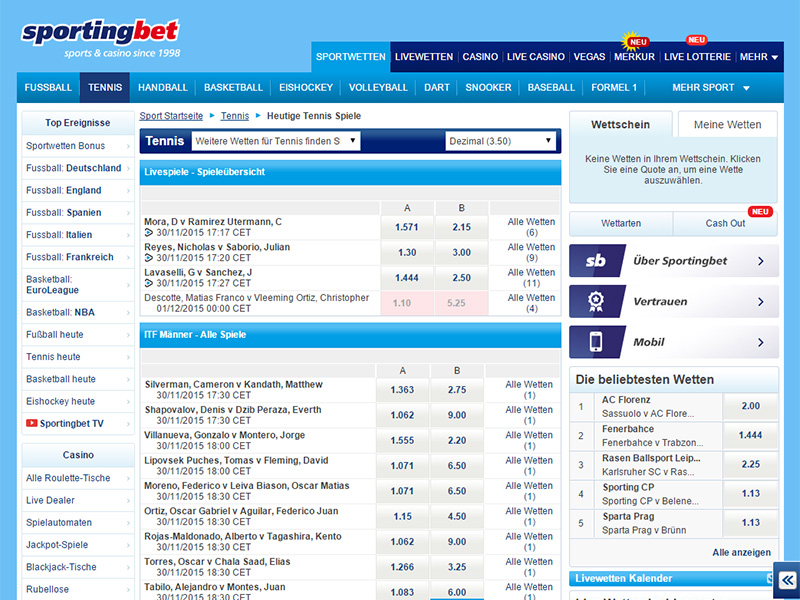This screenshot has width=800, height=600.
Task: Pick AC Florenz at odds 2.00
Action: click(751, 406)
